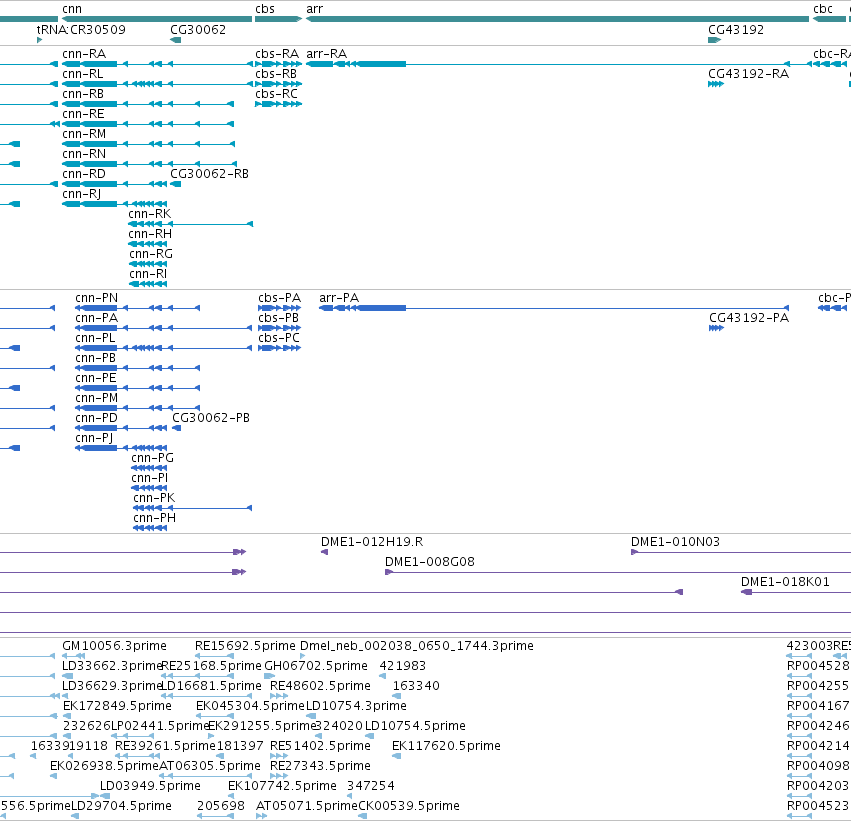Image resolution: width=851 pixels, height=821 pixels.
Task: Click protein arr-PA label
Action: click(x=339, y=298)
